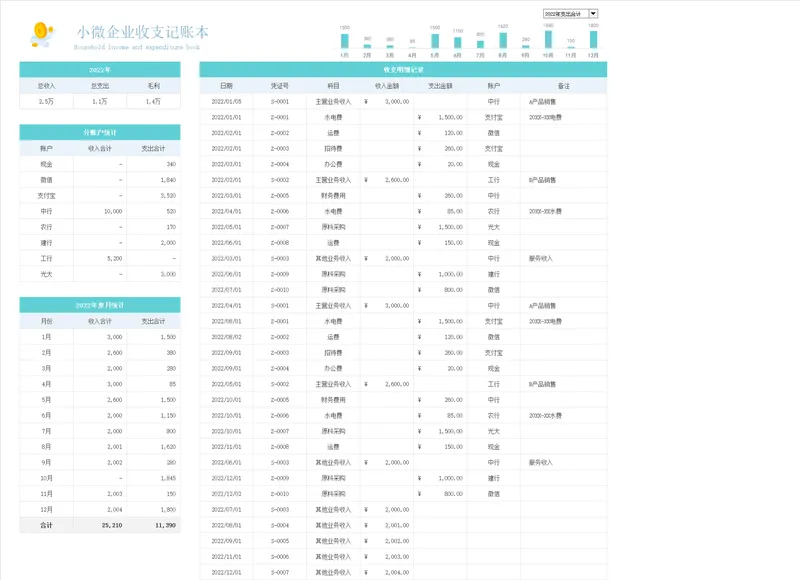Select the 170 expense total for 农行
Image resolution: width=800 pixels, height=580 pixels.
[154, 227]
